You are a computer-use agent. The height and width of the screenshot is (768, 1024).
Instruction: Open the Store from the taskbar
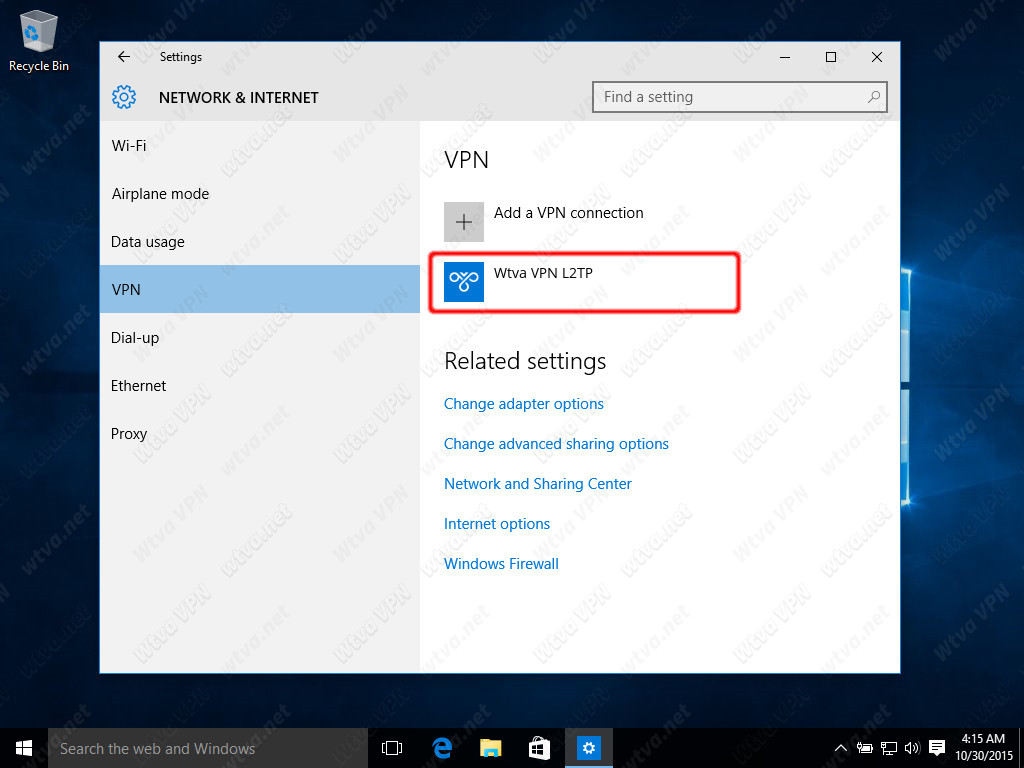pyautogui.click(x=539, y=748)
